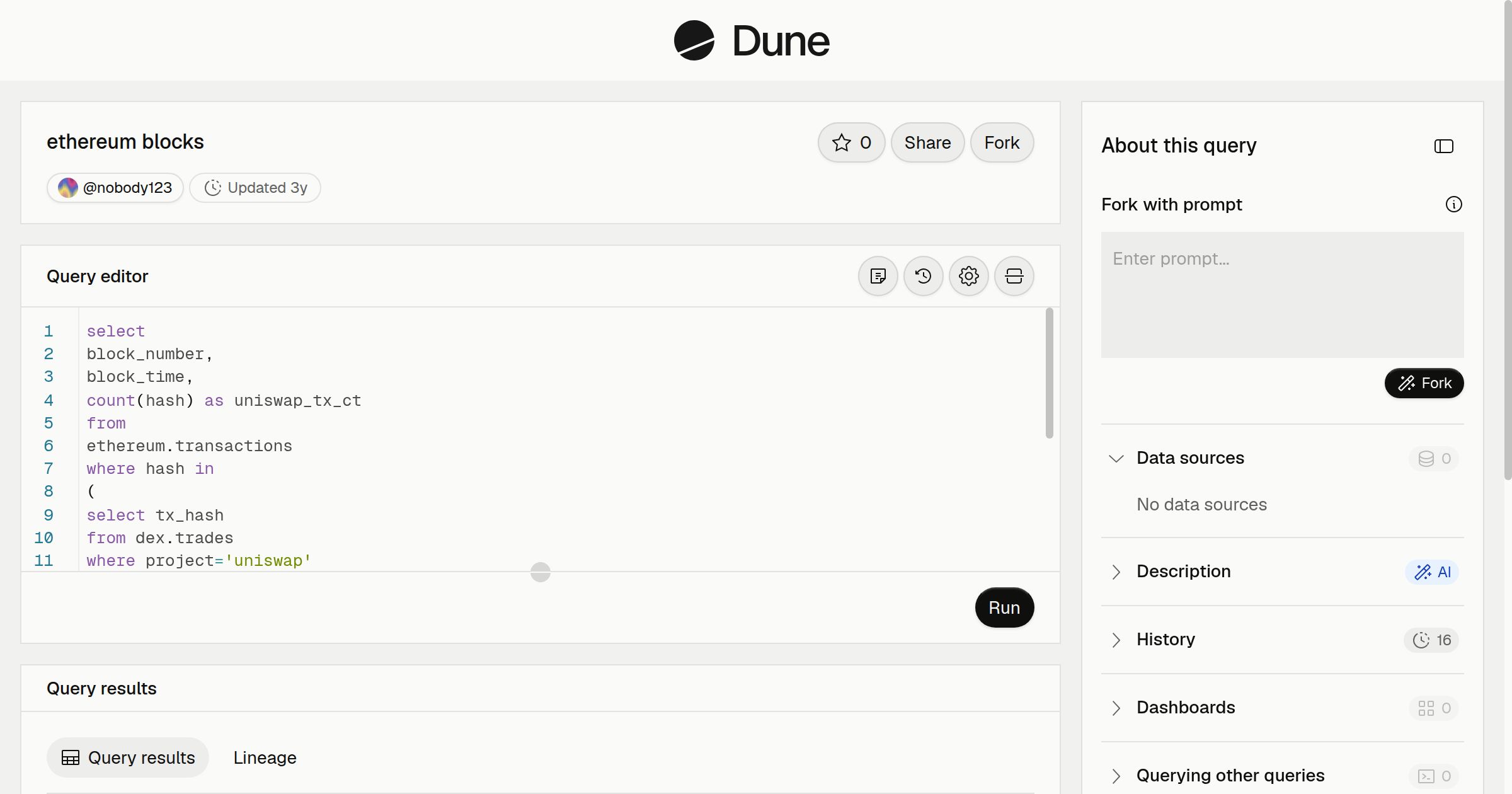This screenshot has height=794, width=1512.
Task: Click the Dune logo icon
Action: click(x=694, y=40)
